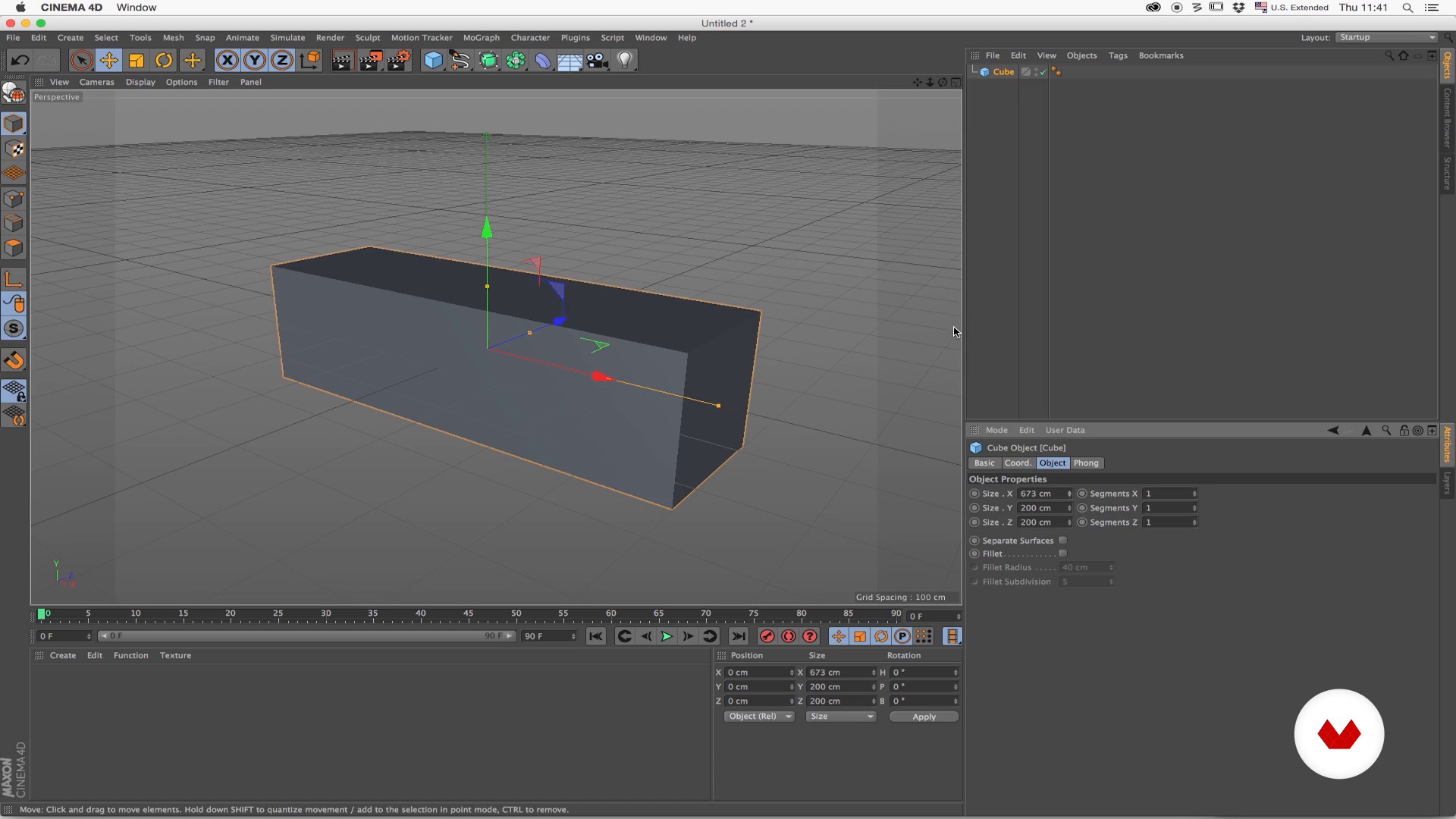Viewport: 1456px width, 819px height.
Task: Open the Mesh menu
Action: (173, 38)
